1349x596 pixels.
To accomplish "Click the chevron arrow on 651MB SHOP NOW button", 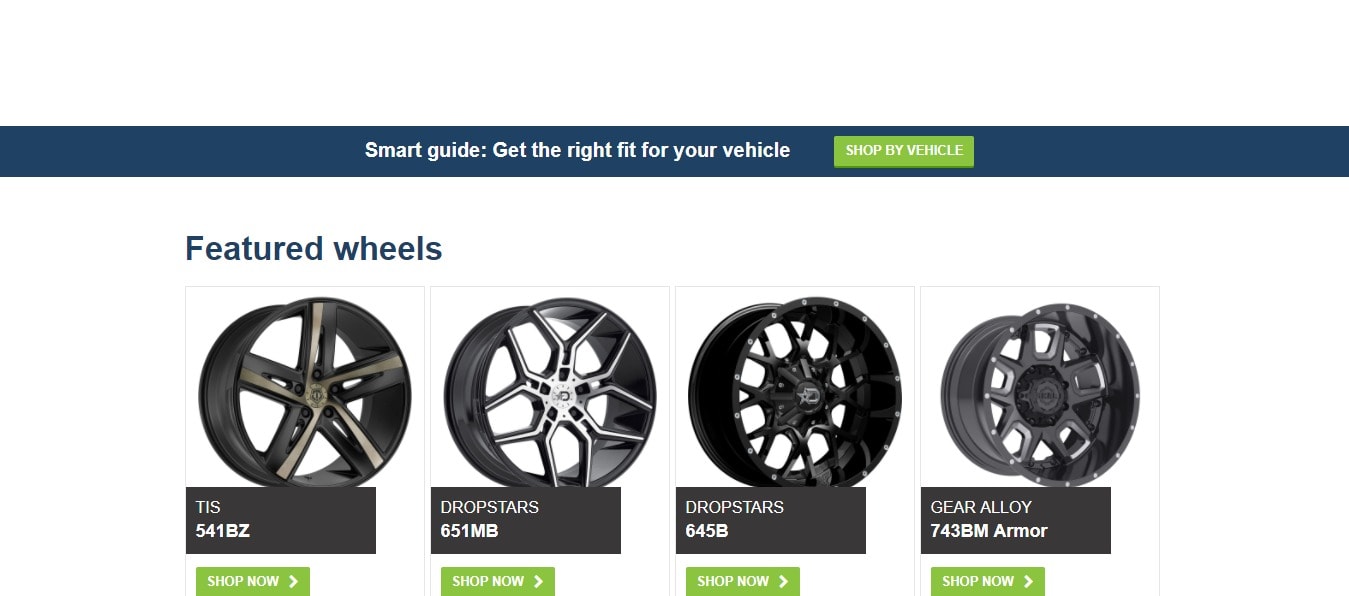I will coord(538,581).
